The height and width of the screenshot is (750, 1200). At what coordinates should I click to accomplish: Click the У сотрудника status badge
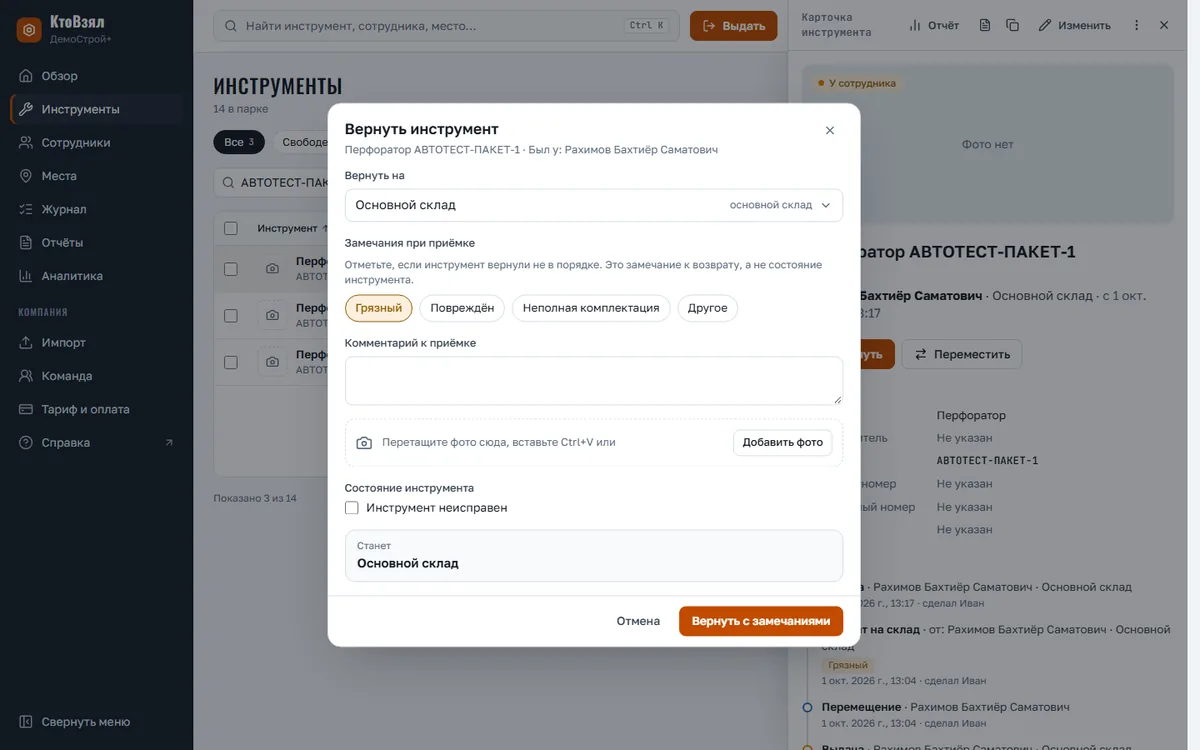click(x=857, y=83)
